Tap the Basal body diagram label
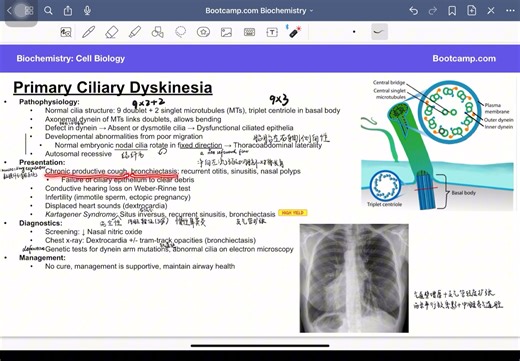This screenshot has width=520, height=361. pos(464,193)
